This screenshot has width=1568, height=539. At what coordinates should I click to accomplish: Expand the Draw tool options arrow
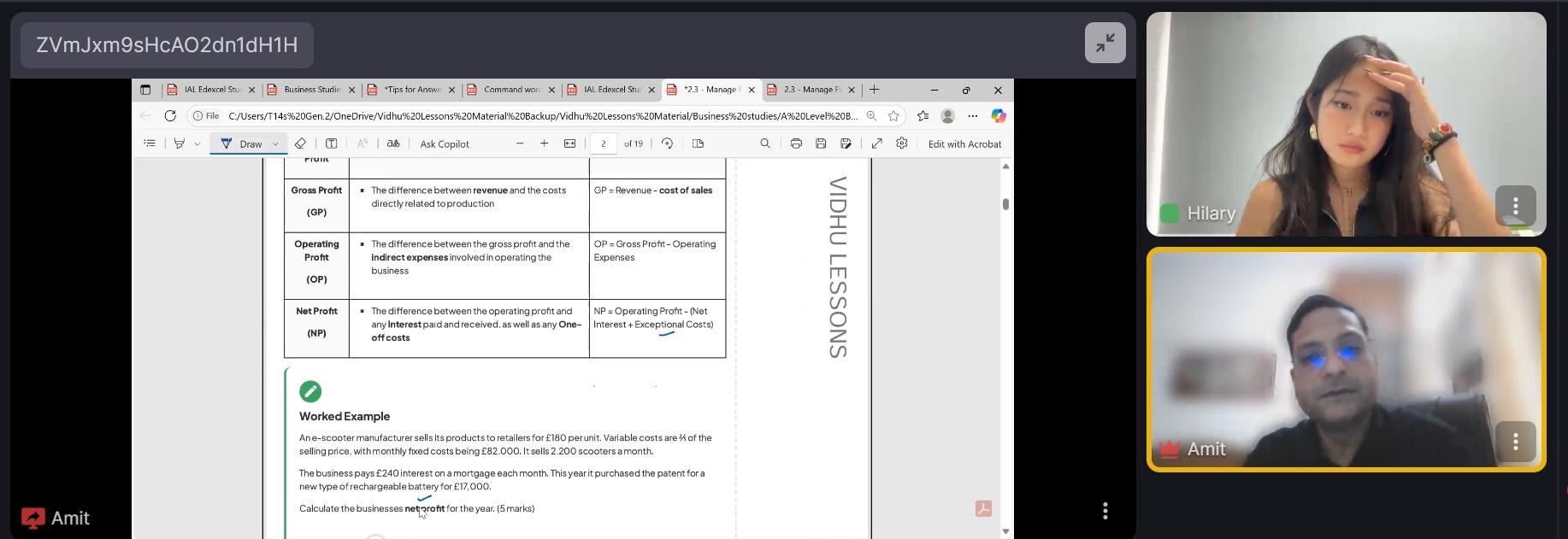pyautogui.click(x=275, y=144)
